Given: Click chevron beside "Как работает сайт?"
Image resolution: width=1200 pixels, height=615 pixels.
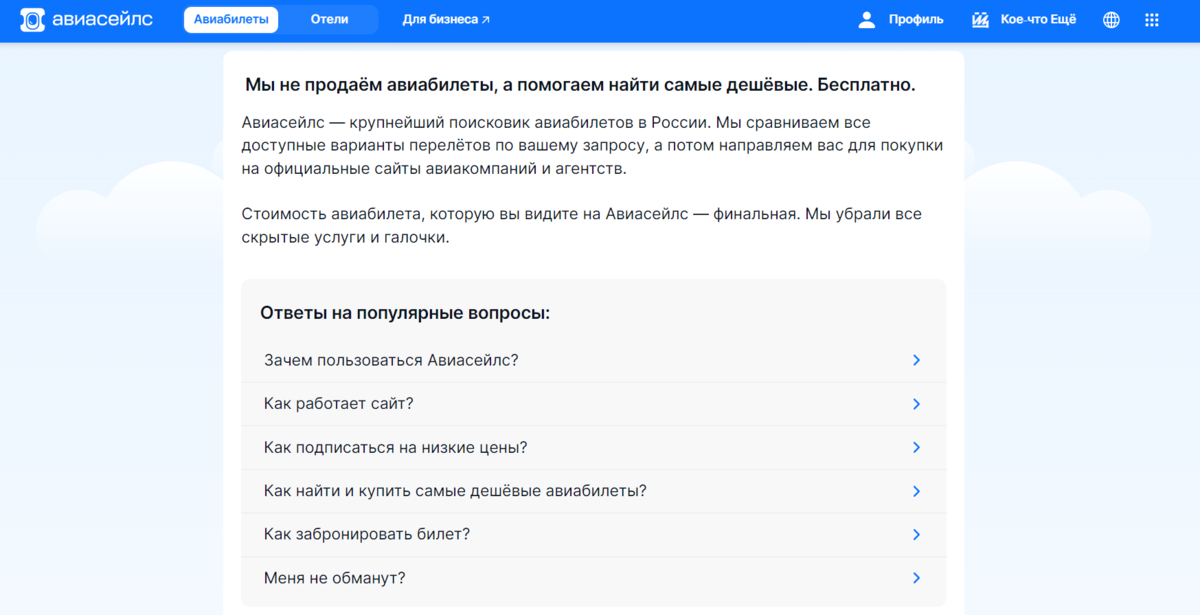Looking at the screenshot, I should (x=916, y=404).
